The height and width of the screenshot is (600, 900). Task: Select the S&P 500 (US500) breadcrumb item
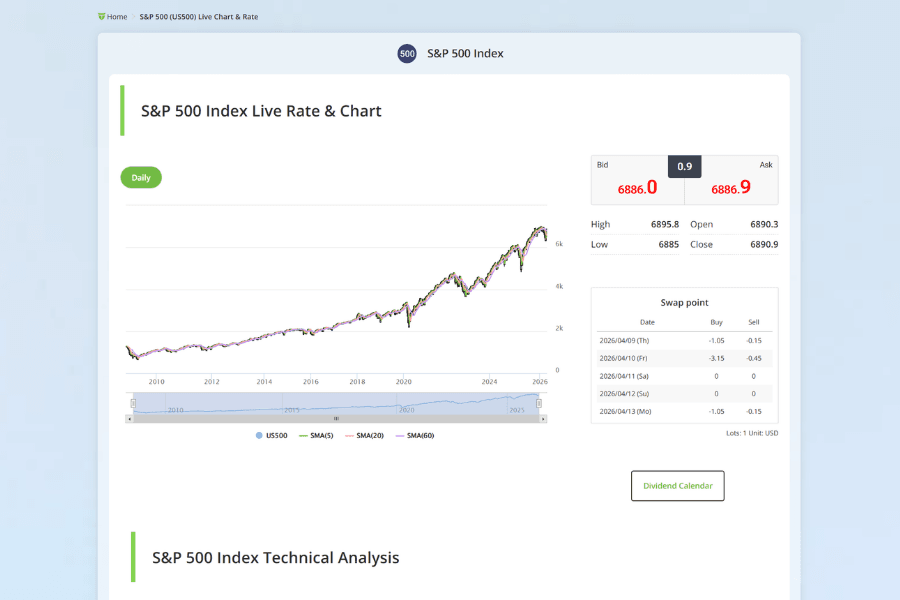click(197, 16)
